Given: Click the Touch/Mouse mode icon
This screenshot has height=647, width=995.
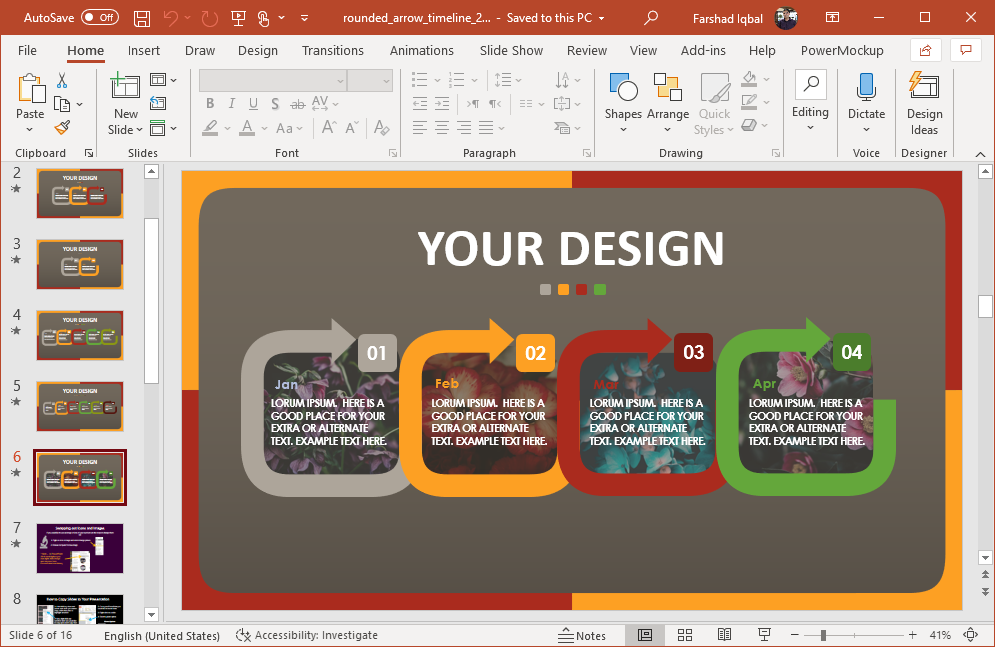Looking at the screenshot, I should [x=264, y=18].
